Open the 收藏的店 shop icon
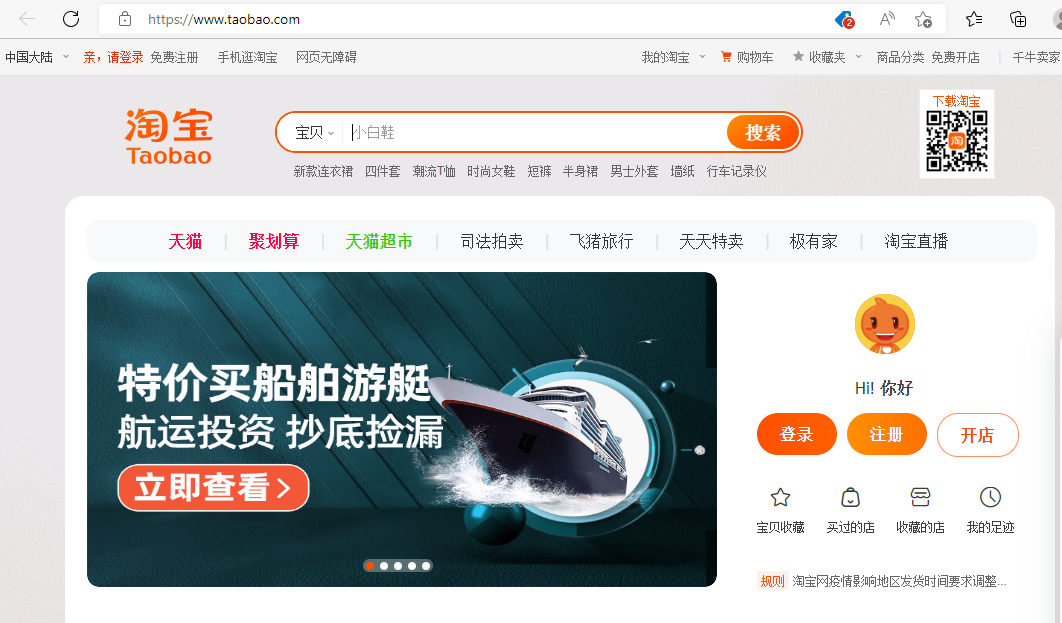Image resolution: width=1062 pixels, height=623 pixels. [x=920, y=498]
